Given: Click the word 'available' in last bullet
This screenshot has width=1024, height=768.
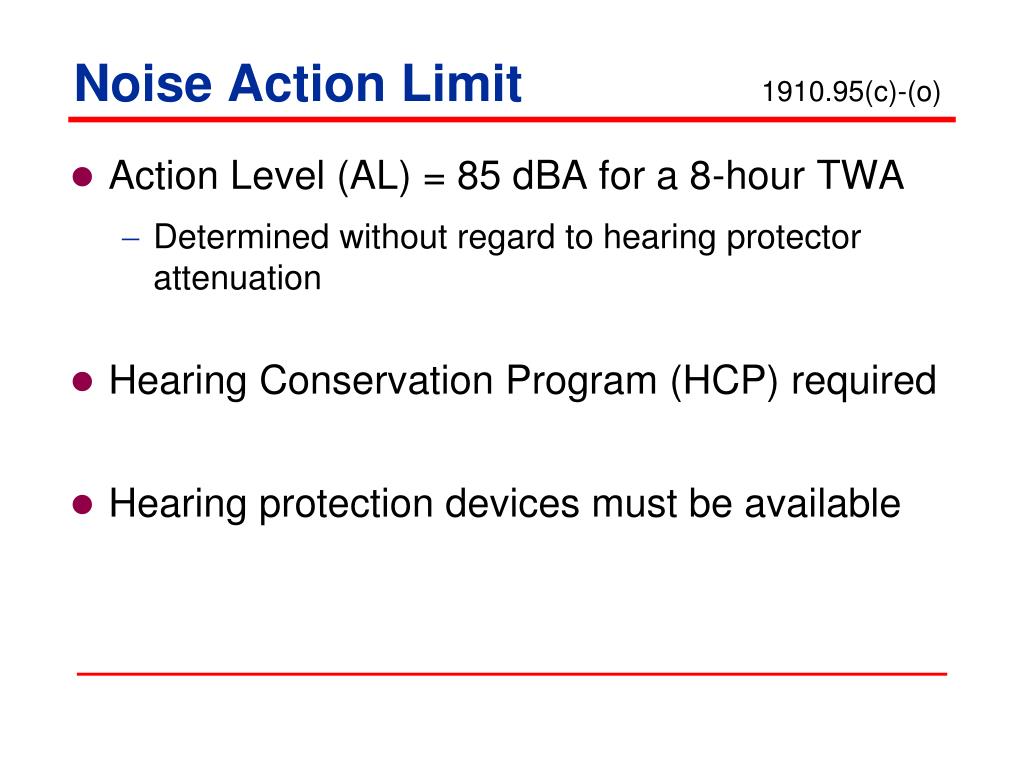Looking at the screenshot, I should click(x=822, y=504).
